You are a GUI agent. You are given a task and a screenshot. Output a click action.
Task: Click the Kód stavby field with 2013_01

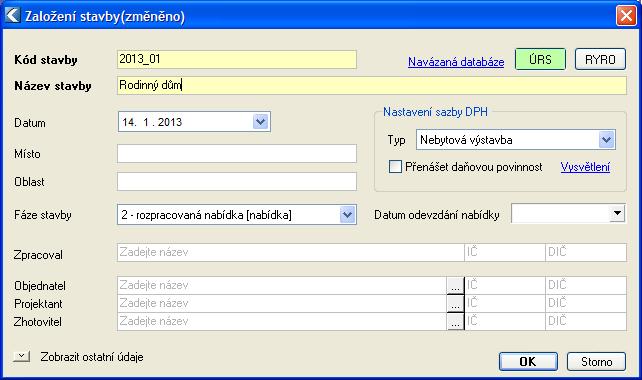pos(237,59)
